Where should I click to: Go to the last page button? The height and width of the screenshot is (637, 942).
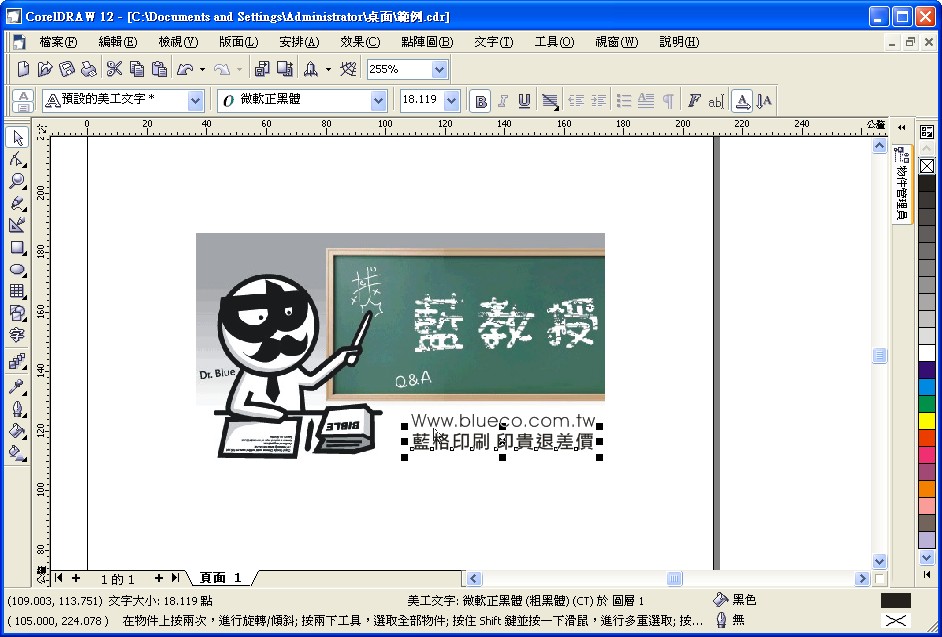tap(175, 578)
